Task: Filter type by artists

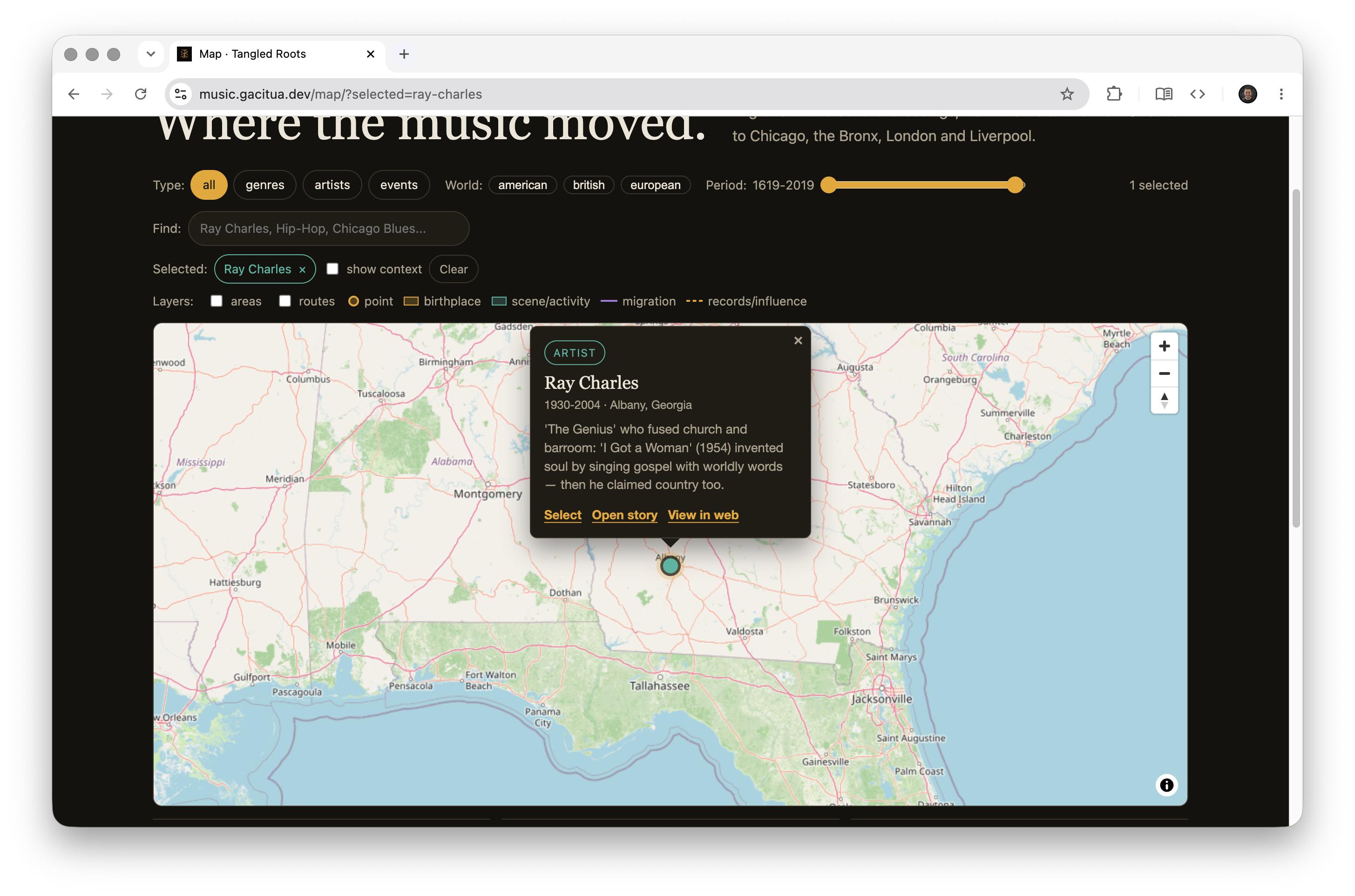Action: [x=332, y=185]
